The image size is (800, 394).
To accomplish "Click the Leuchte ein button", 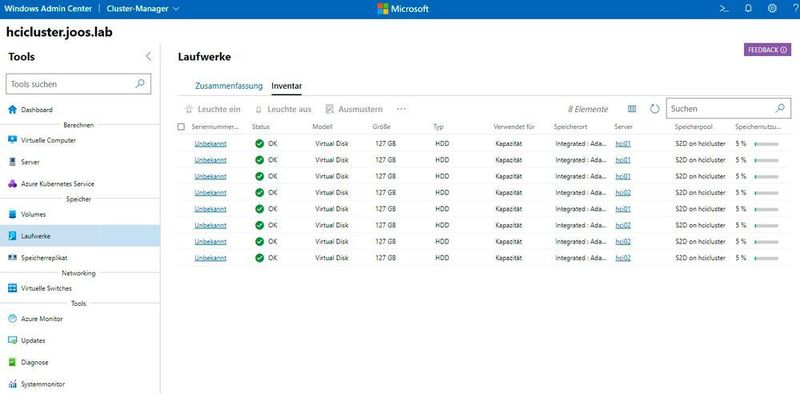I will 213,109.
